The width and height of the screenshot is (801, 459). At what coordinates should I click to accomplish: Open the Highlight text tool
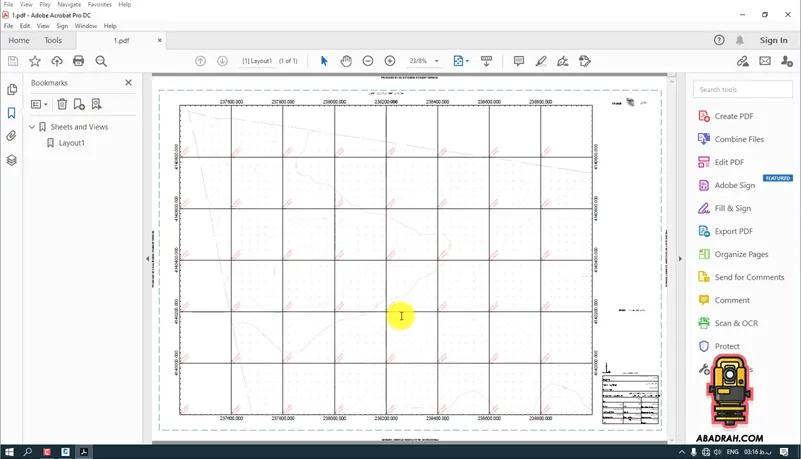[541, 61]
